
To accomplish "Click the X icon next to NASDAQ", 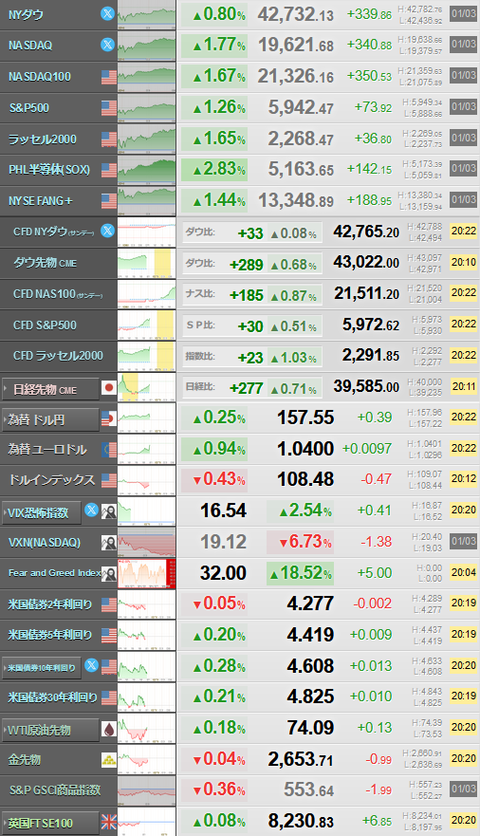I will 108,45.
